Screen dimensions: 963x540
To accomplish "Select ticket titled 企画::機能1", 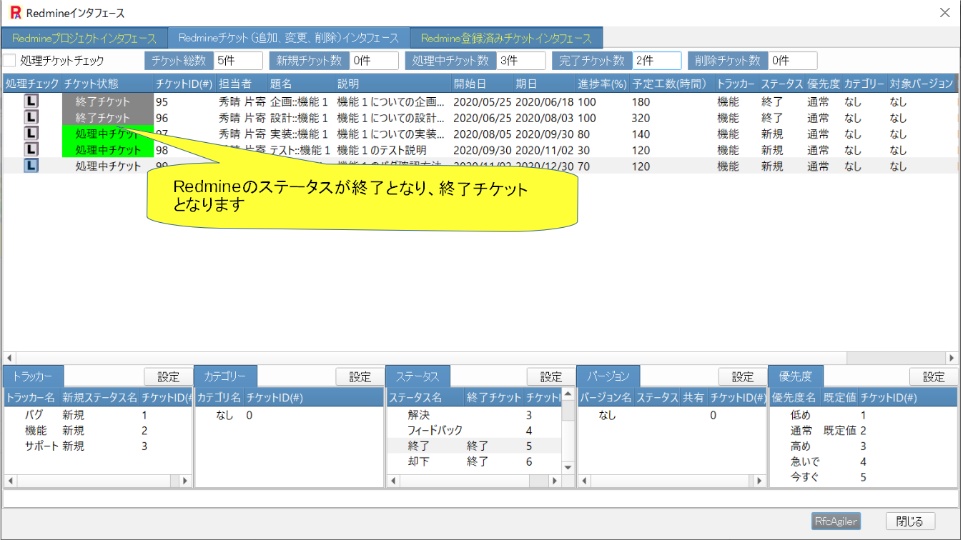I will (299, 102).
